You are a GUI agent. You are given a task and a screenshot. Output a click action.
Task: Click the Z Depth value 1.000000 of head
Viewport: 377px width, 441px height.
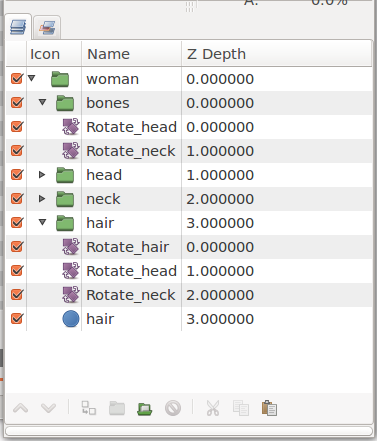pyautogui.click(x=220, y=175)
